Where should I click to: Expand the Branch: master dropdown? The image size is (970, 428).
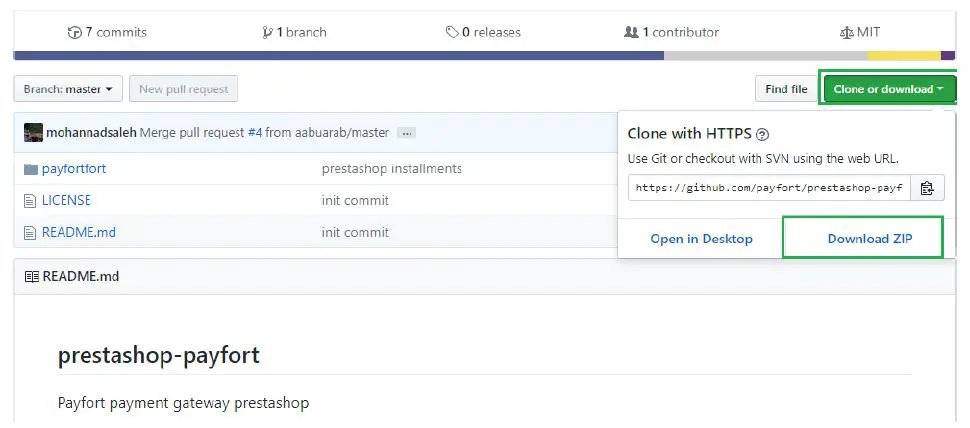pos(68,89)
